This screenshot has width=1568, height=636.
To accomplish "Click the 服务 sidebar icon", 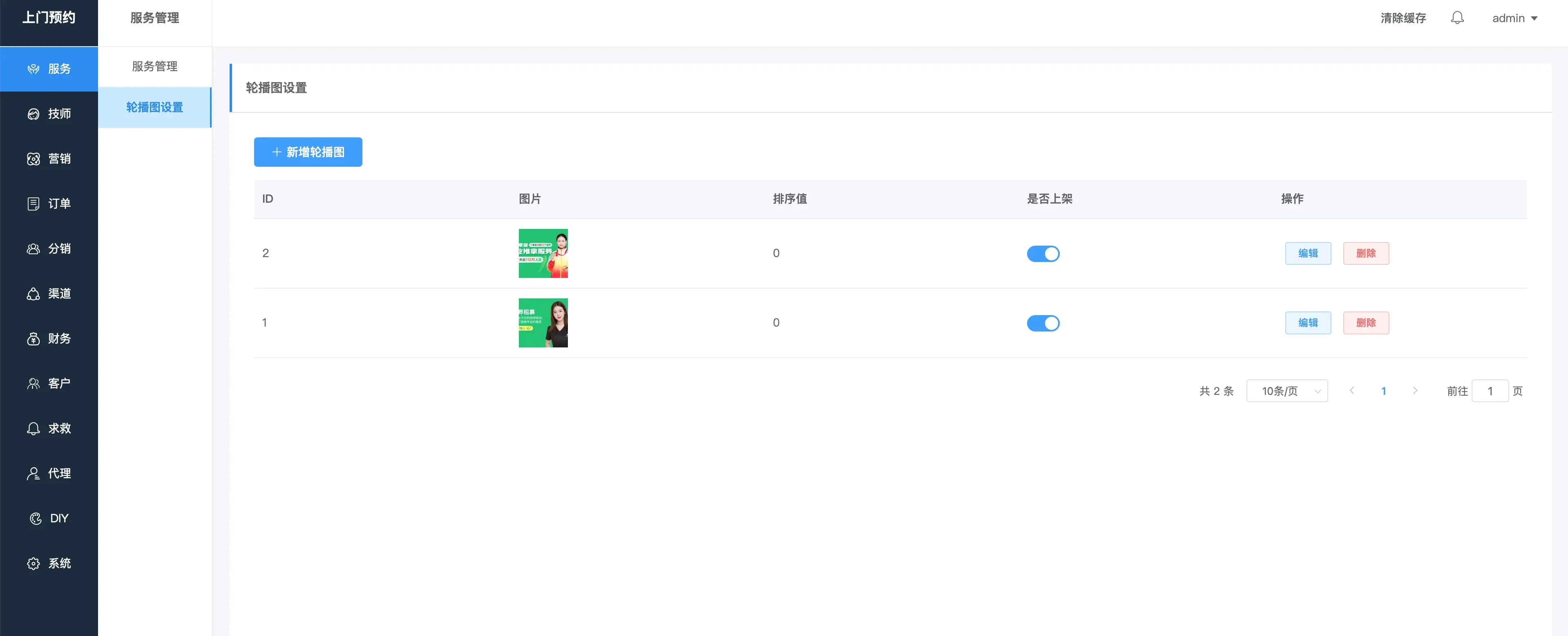I will 34,69.
